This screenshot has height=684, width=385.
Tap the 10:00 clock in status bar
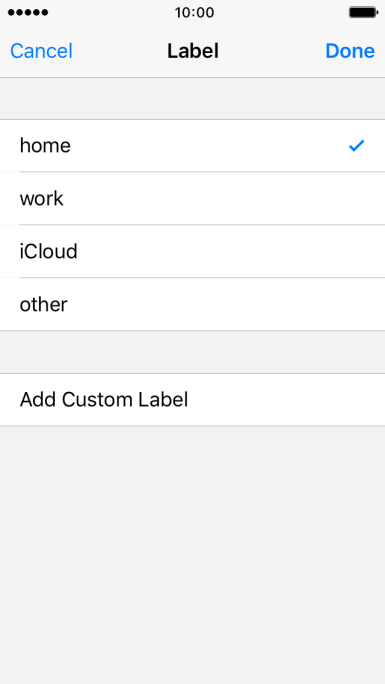[194, 12]
